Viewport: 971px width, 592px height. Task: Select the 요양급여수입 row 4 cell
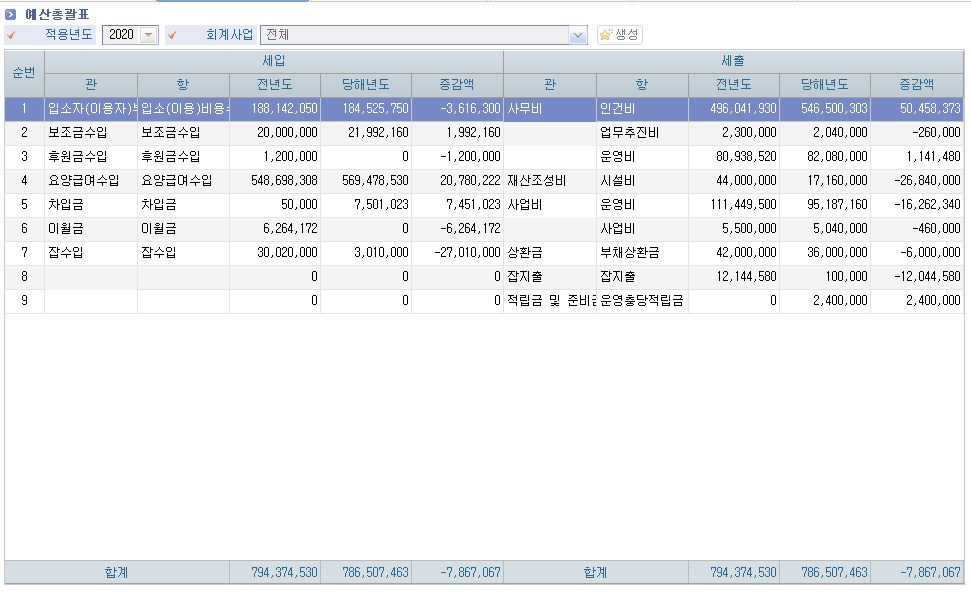point(91,181)
